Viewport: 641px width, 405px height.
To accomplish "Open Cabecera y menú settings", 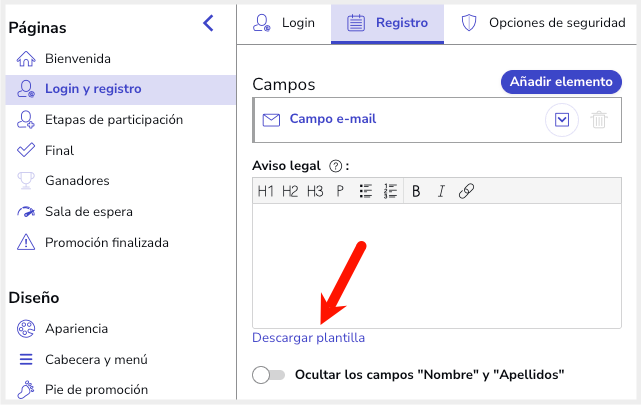I will click(96, 359).
